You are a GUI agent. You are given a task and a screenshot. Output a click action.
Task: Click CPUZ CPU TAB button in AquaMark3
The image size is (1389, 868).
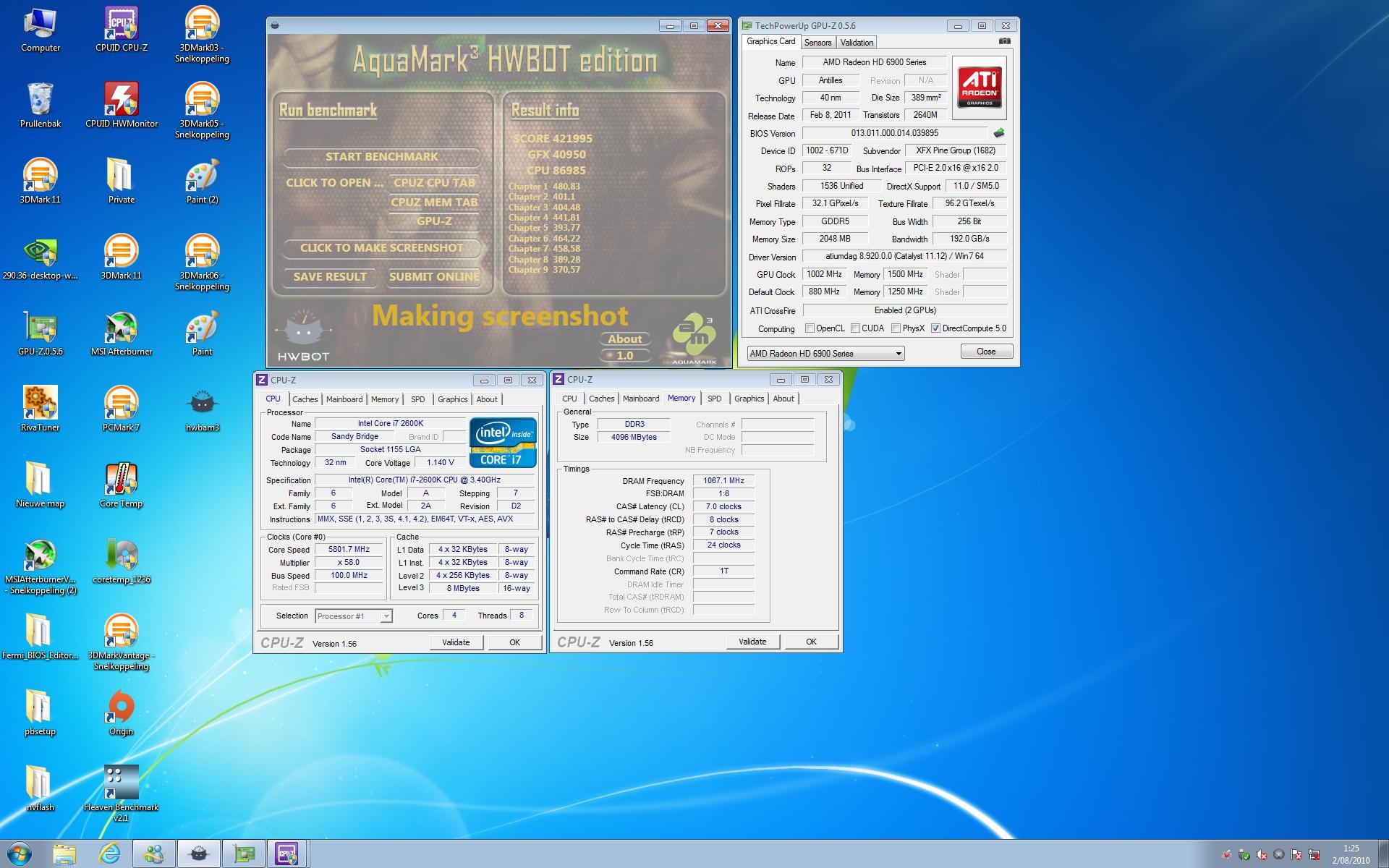(x=434, y=183)
